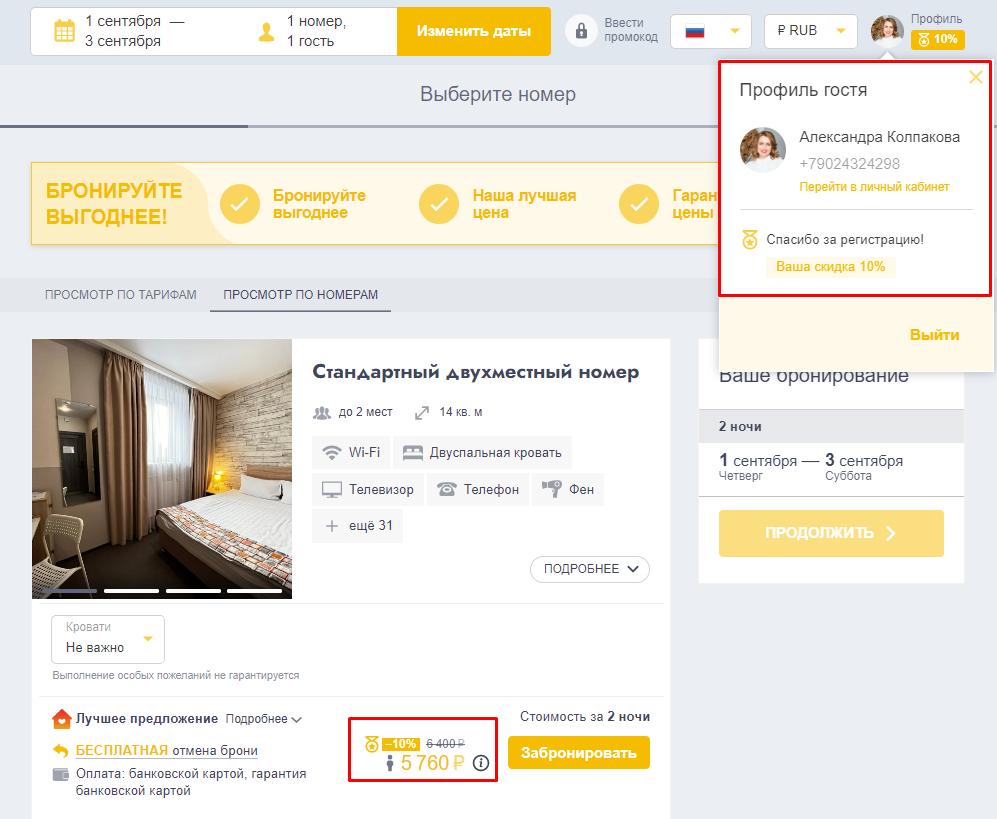Show more amenities via ещё 31
This screenshot has width=997, height=819.
[x=357, y=526]
